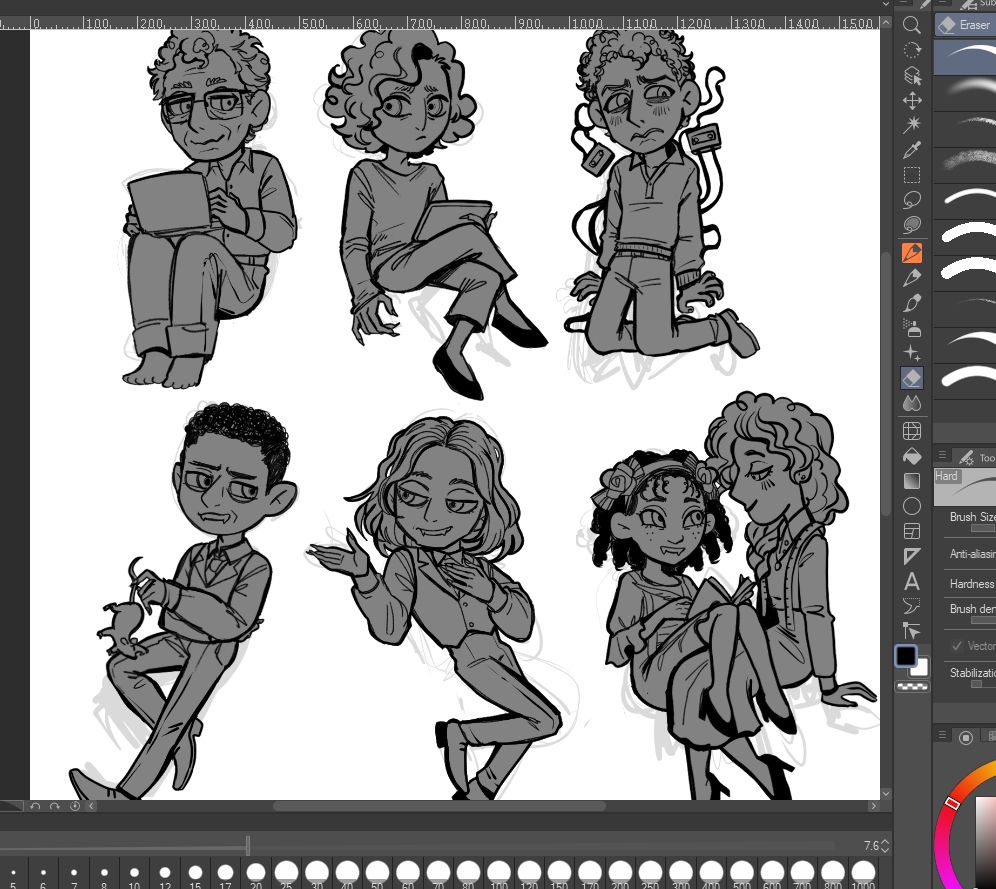The height and width of the screenshot is (889, 996).
Task: Open the color wheel panel menu
Action: point(942,735)
